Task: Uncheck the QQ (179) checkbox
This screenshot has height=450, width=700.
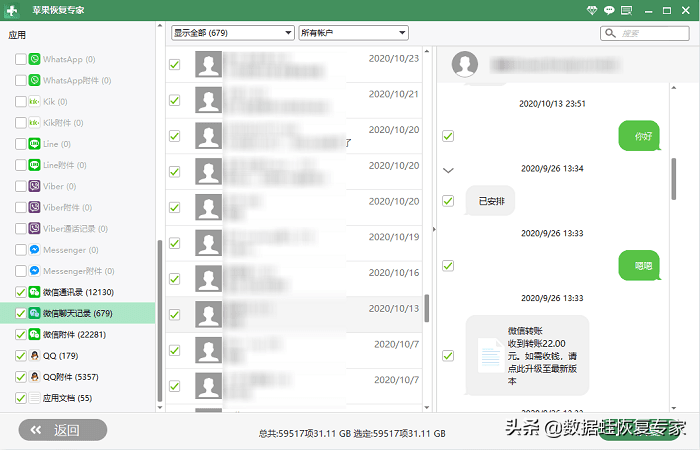Action: (x=21, y=356)
